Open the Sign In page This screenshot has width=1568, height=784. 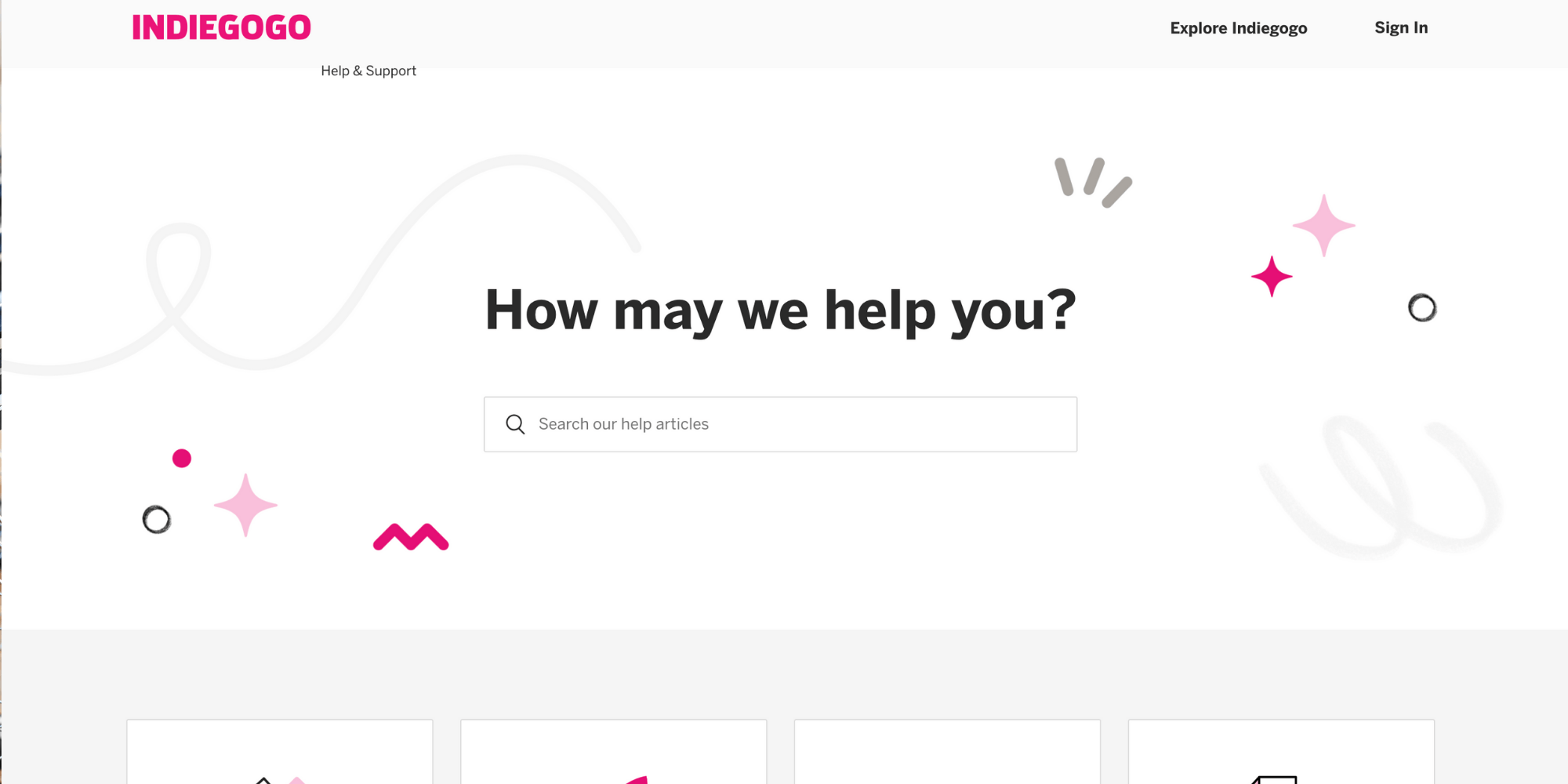(1401, 28)
